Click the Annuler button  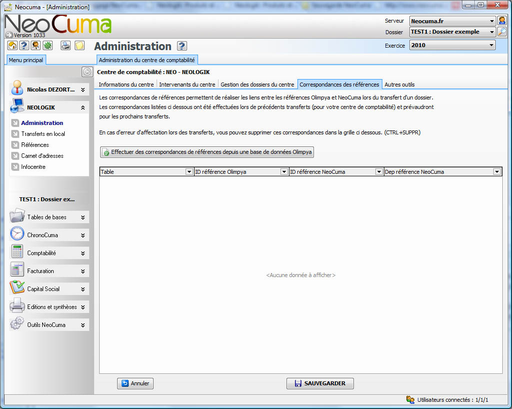click(135, 383)
